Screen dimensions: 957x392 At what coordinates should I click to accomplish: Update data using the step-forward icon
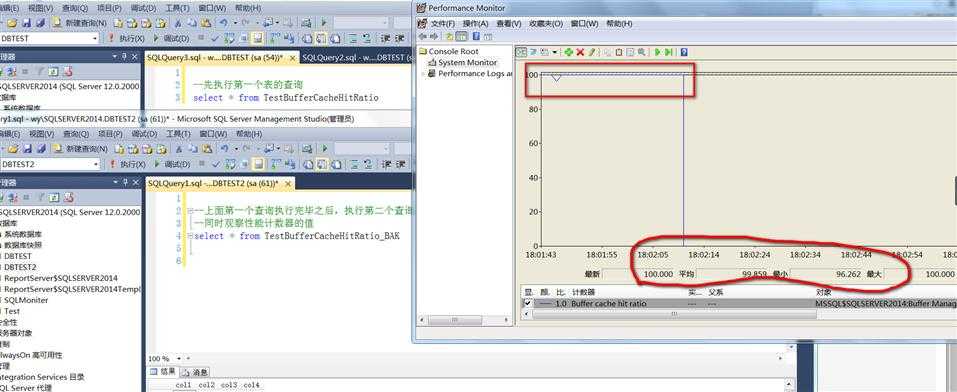(x=669, y=53)
